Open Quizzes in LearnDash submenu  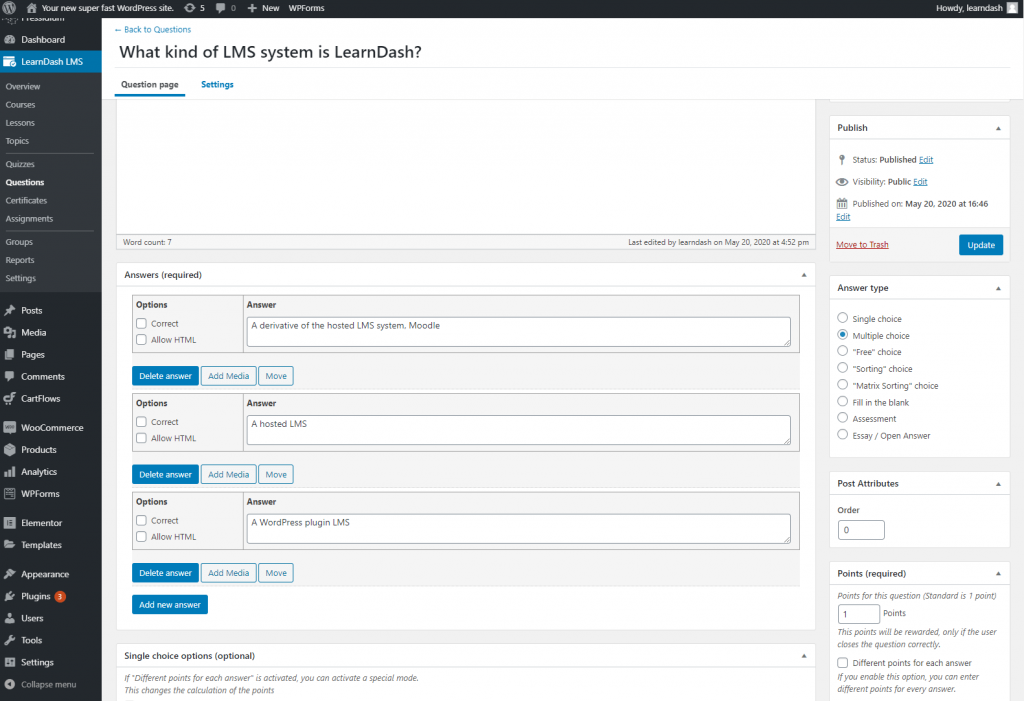[20, 164]
